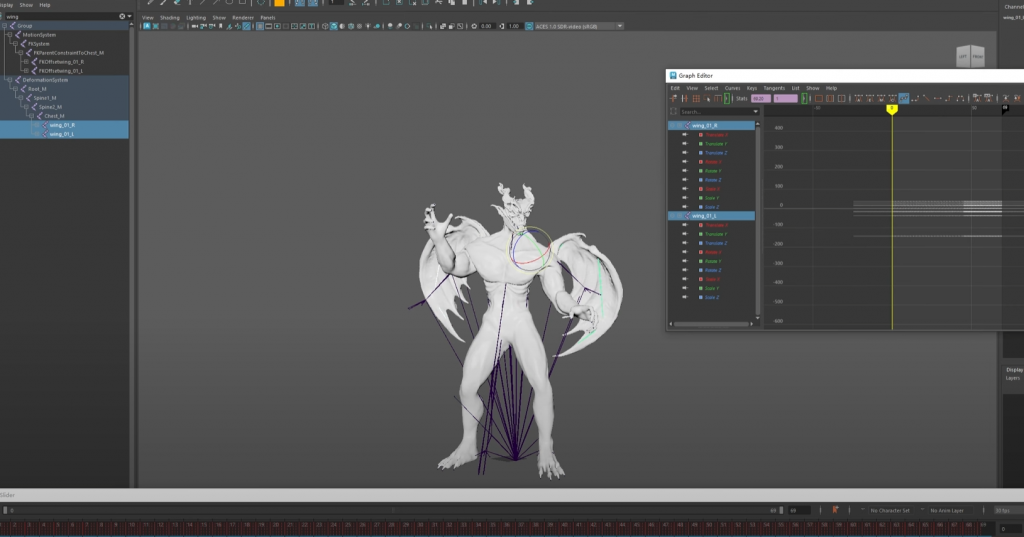
Task: Click Select Camera icon in viewport panel toolbar
Action: [x=195, y=26]
